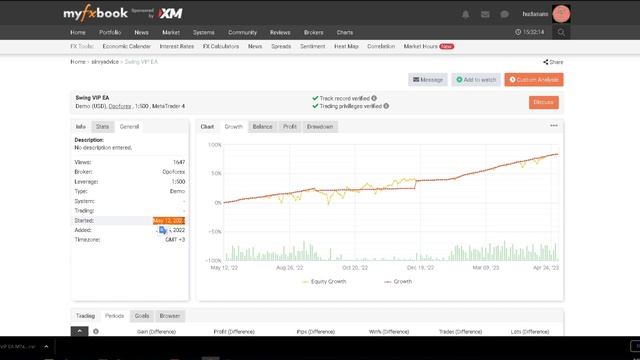Select the Drawdown chart tab

[x=320, y=127]
